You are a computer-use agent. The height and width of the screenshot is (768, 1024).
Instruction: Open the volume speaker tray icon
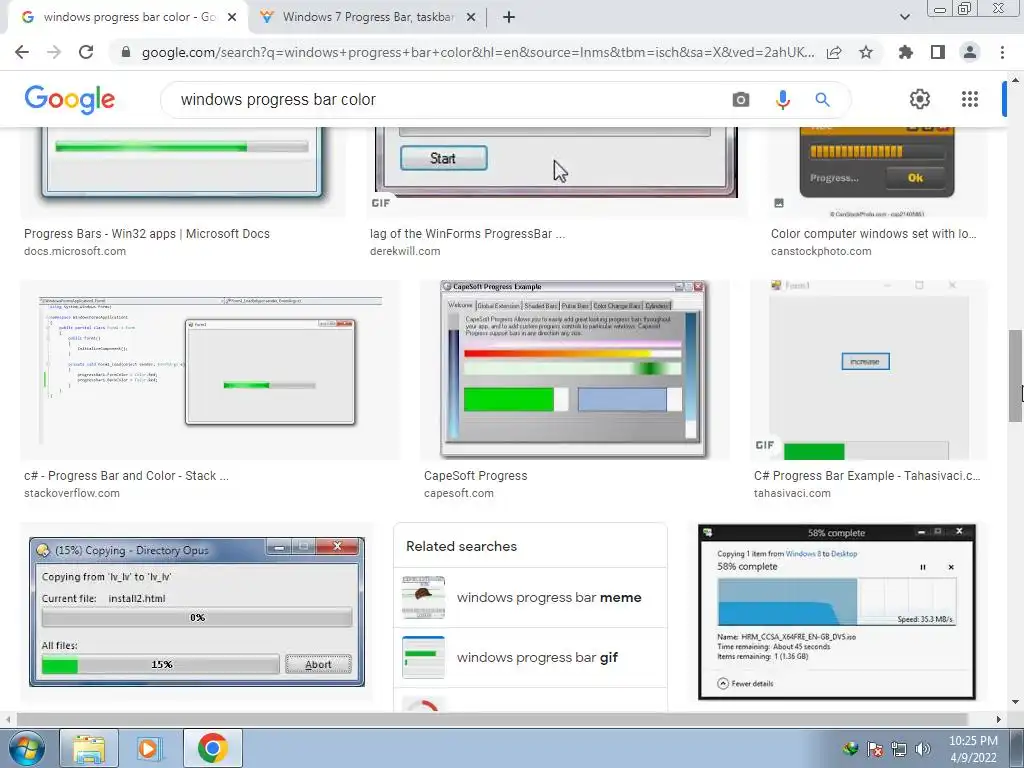[x=923, y=749]
